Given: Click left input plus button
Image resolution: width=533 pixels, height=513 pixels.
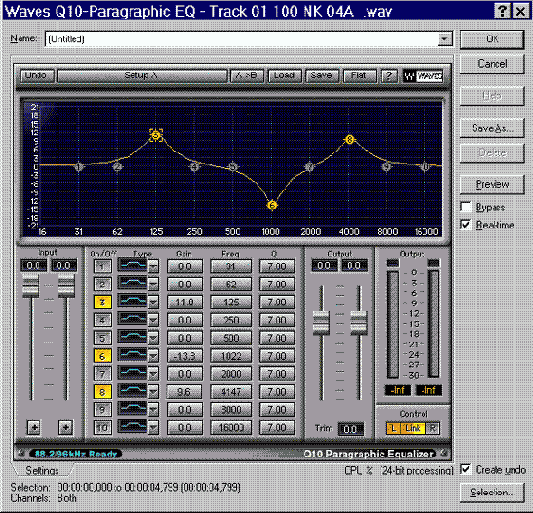Looking at the screenshot, I should point(34,427).
